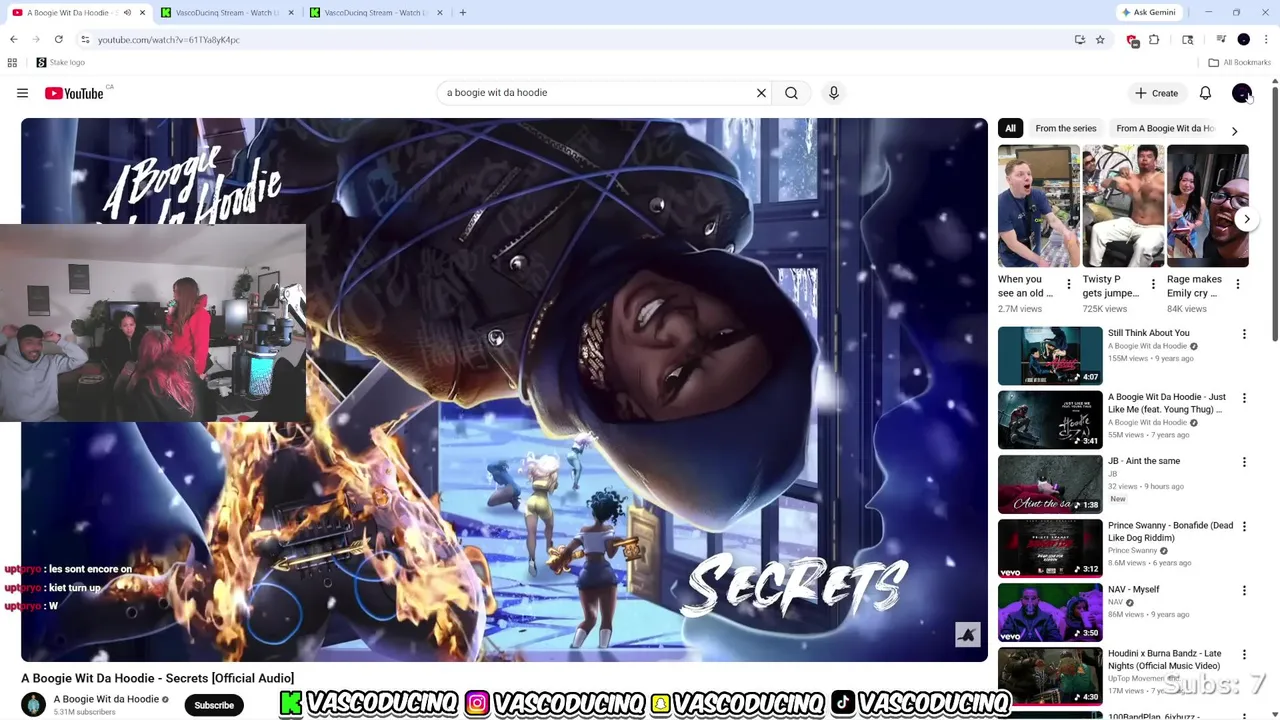Open Ask Gemini

(x=1148, y=12)
